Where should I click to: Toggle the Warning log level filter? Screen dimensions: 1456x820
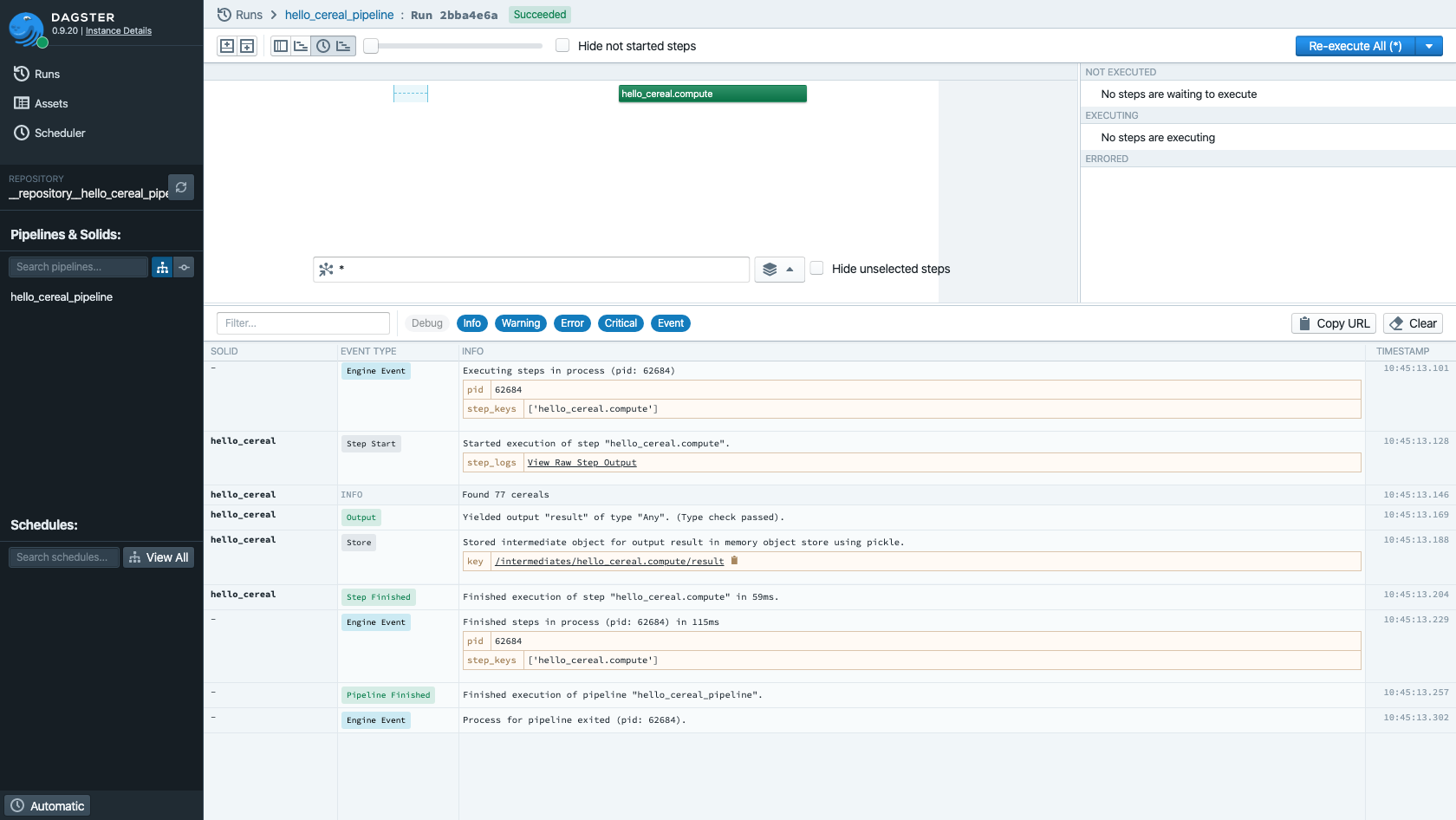(x=520, y=323)
